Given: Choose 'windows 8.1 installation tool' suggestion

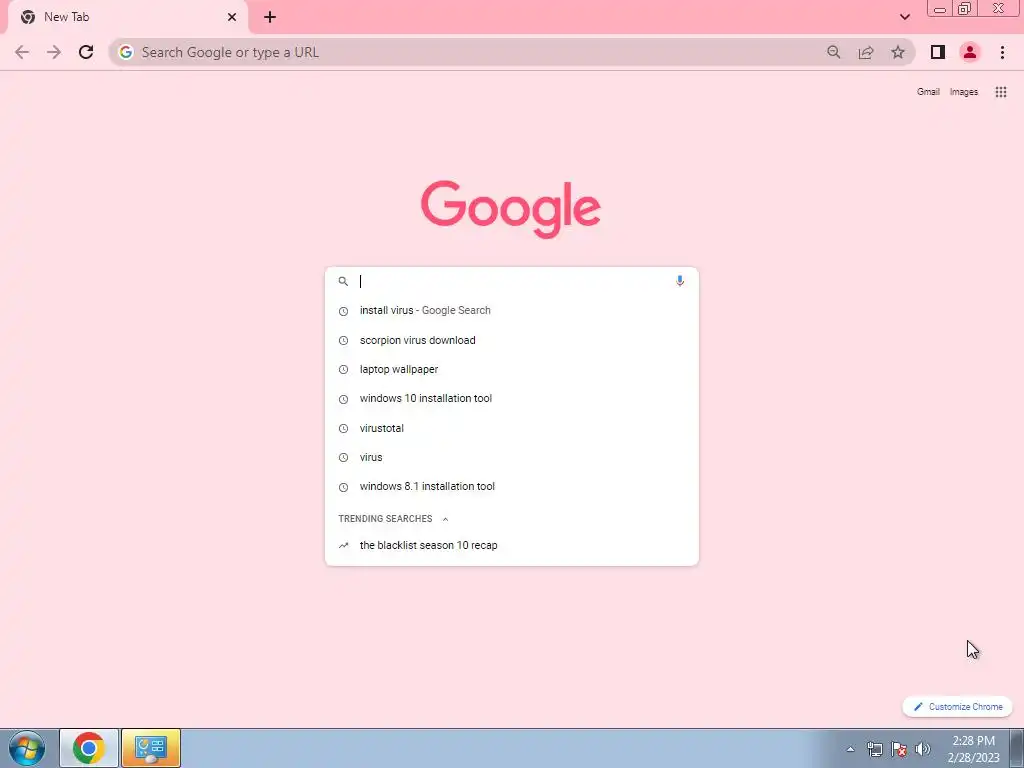Looking at the screenshot, I should click(511, 487).
